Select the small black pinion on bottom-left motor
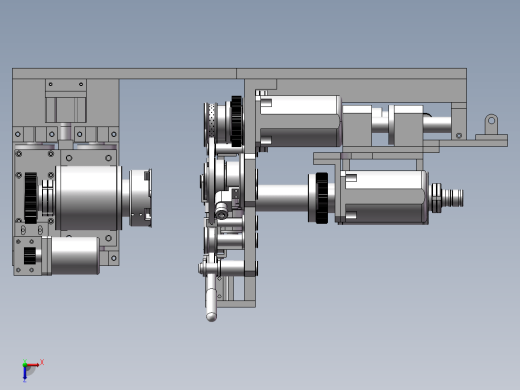 click(30, 256)
